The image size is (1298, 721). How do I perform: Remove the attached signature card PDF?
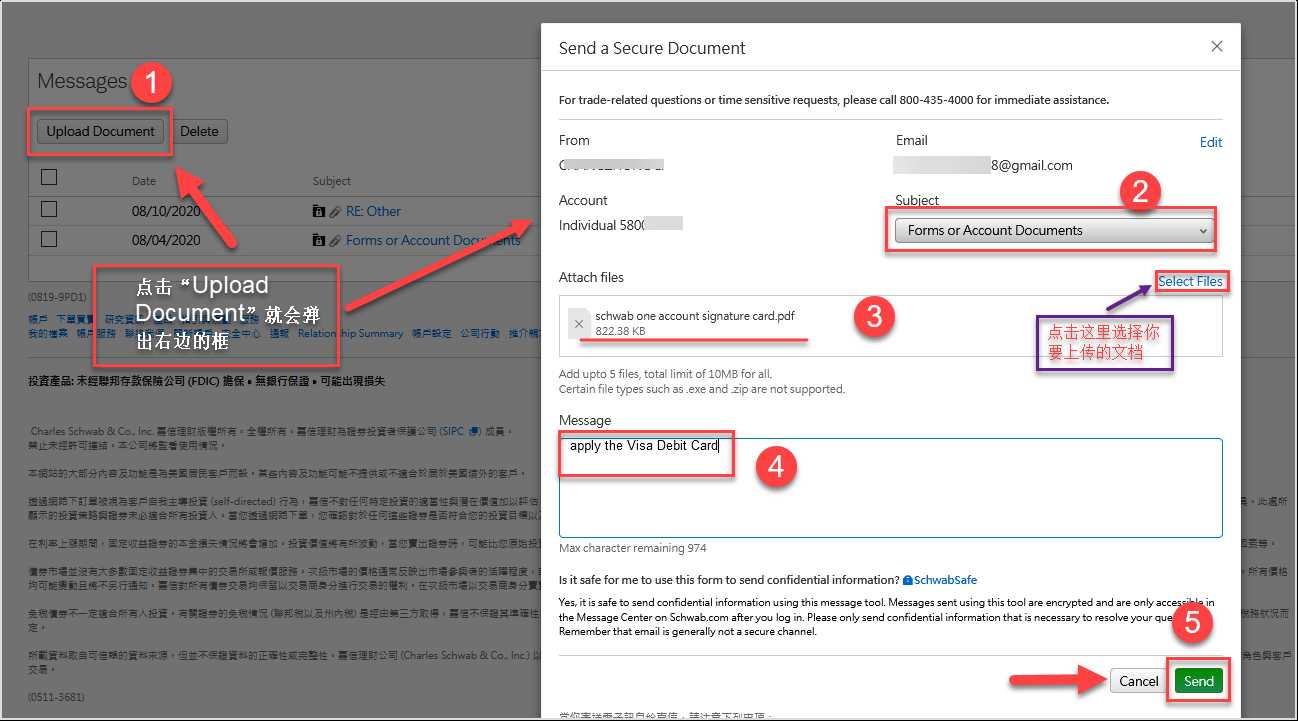point(578,324)
